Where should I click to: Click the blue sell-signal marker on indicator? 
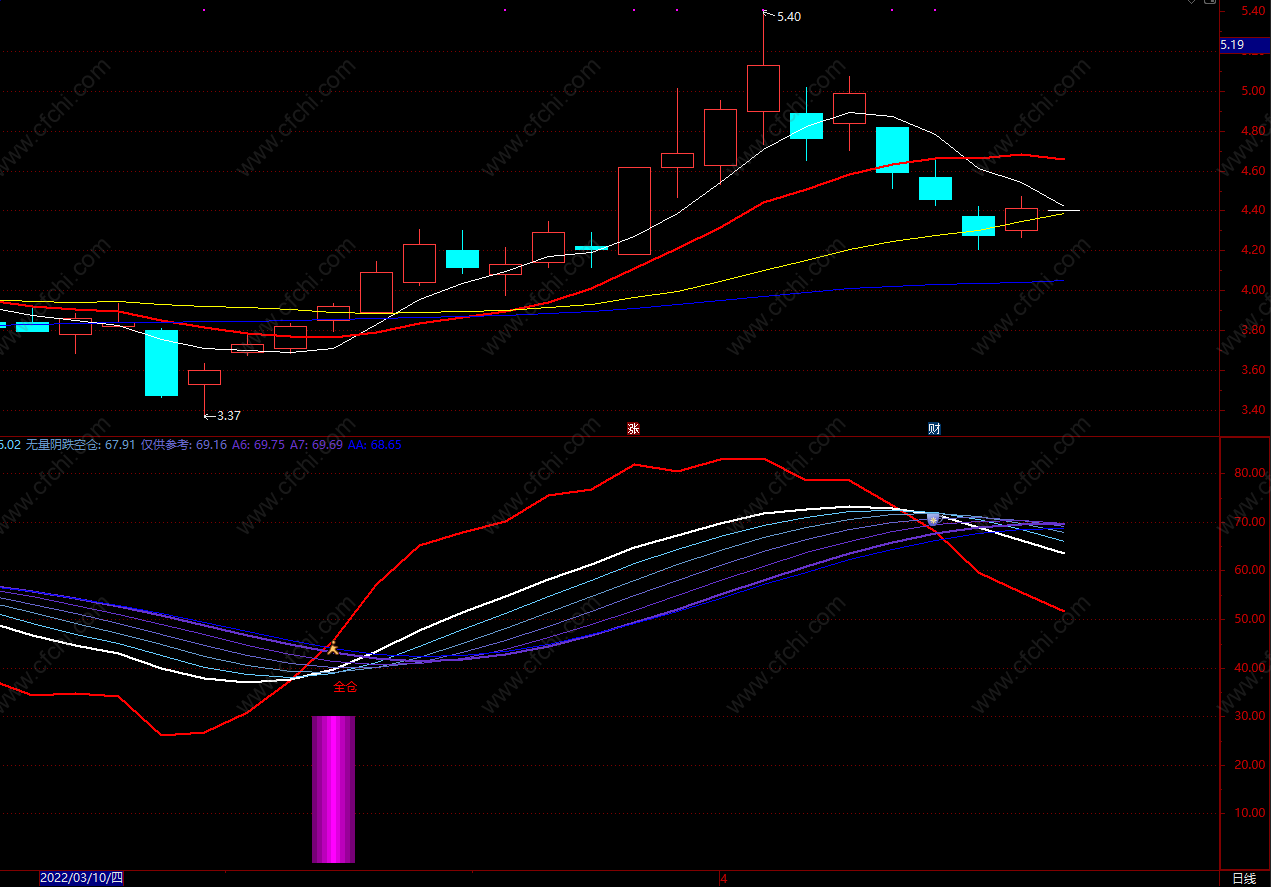click(x=933, y=519)
